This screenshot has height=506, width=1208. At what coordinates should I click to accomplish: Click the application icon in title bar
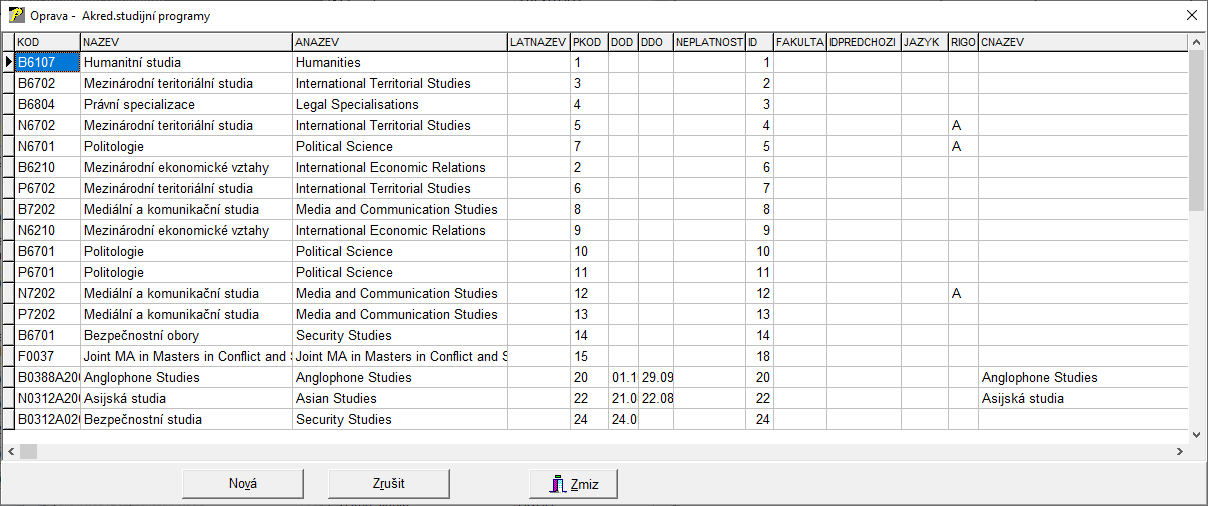click(x=16, y=16)
